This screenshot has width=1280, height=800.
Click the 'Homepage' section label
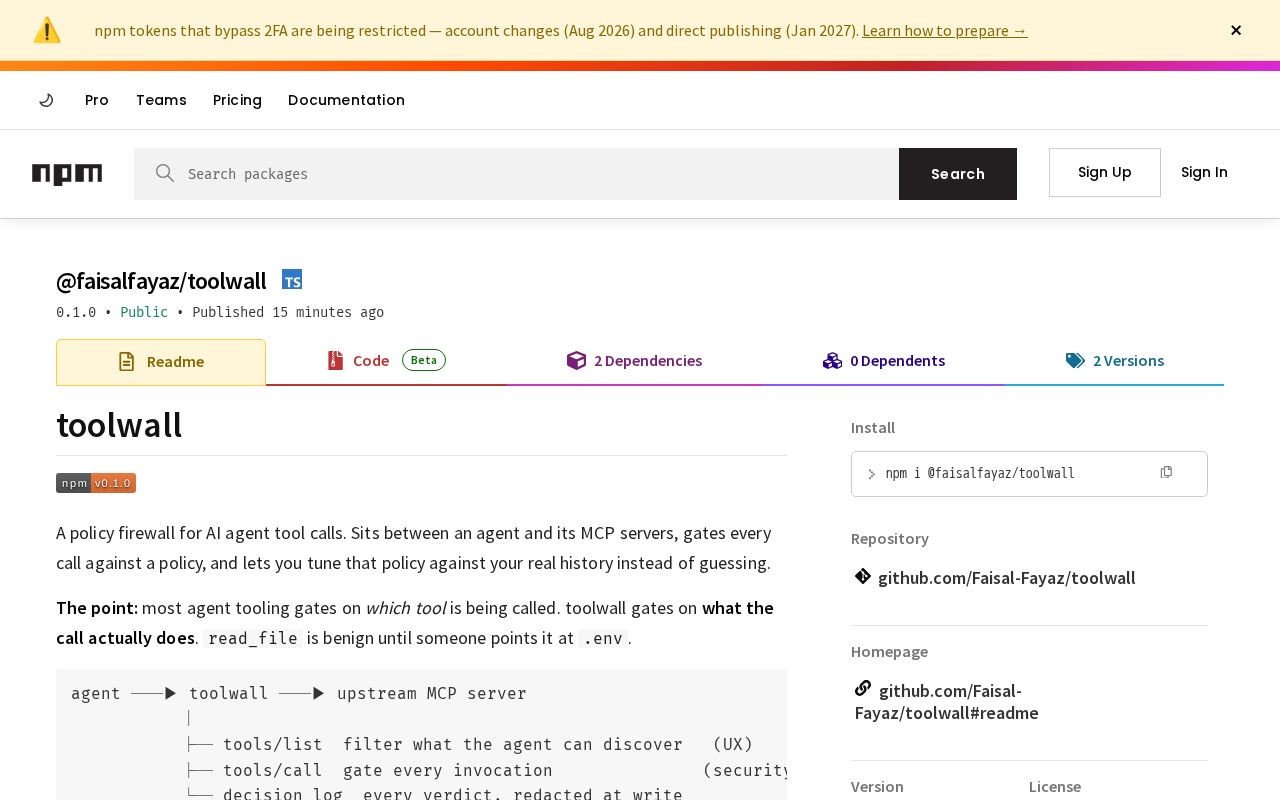[889, 651]
